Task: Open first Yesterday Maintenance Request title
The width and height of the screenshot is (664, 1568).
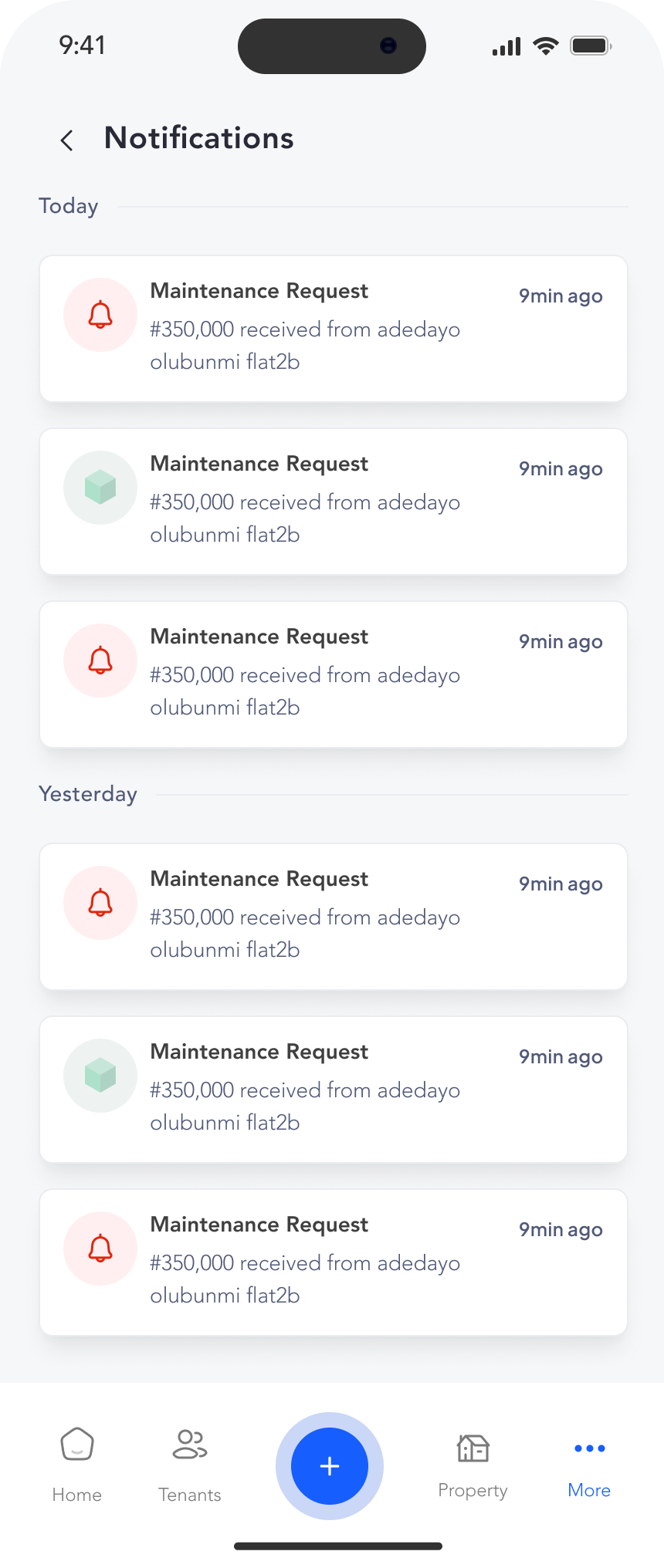Action: (x=259, y=879)
